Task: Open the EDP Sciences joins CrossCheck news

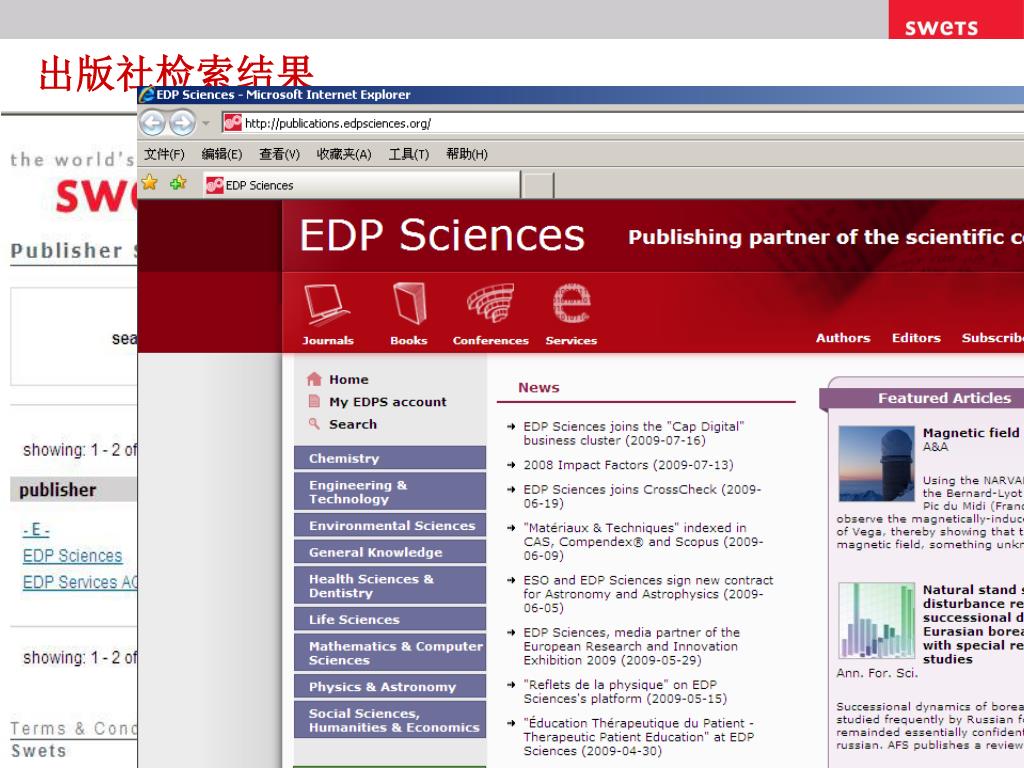Action: tap(642, 496)
